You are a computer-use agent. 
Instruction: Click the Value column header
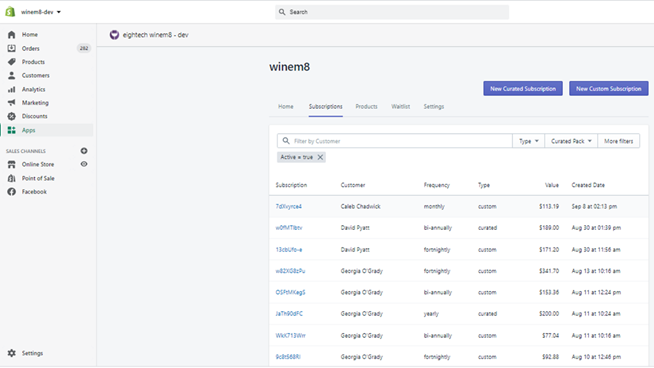tap(552, 185)
